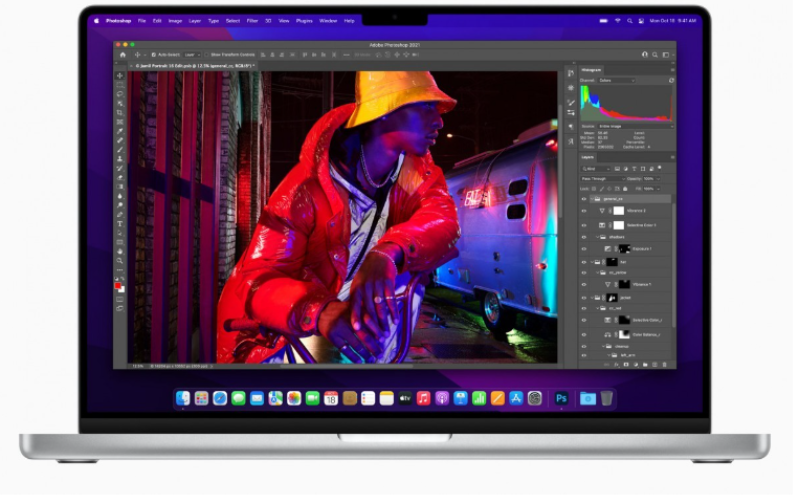Select the Blur tool

[x=120, y=196]
